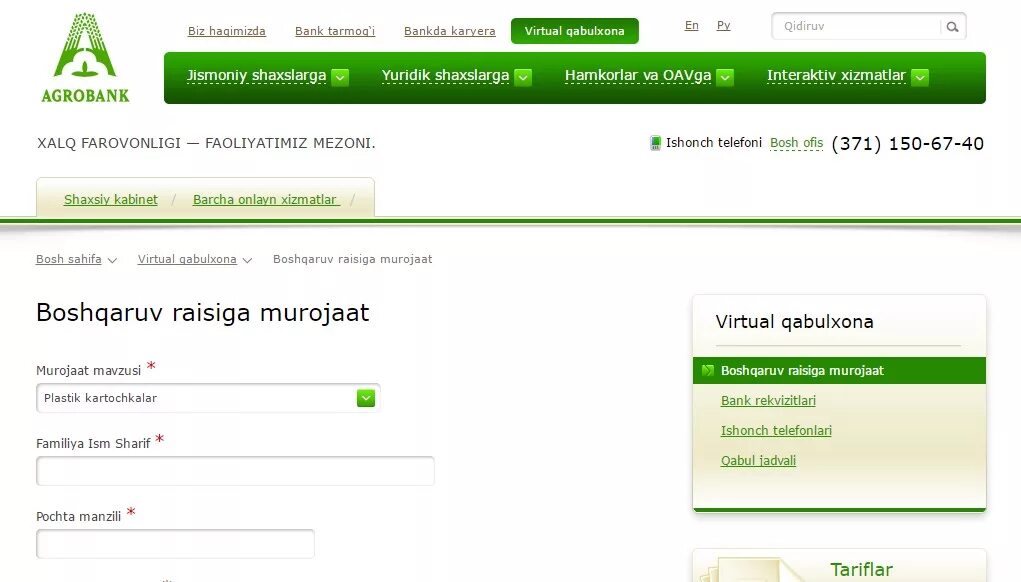Open the Bankda karyera link
This screenshot has width=1021, height=582.
click(x=449, y=31)
